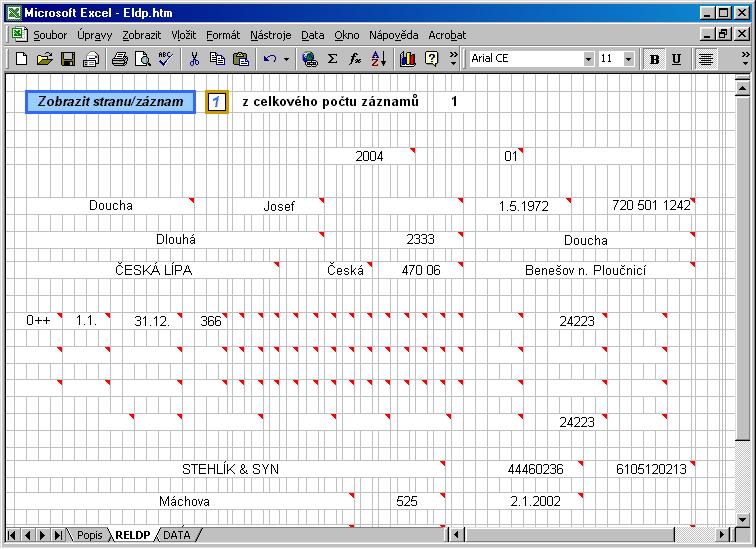Go to next sheet tab navigation arrow

point(42,535)
